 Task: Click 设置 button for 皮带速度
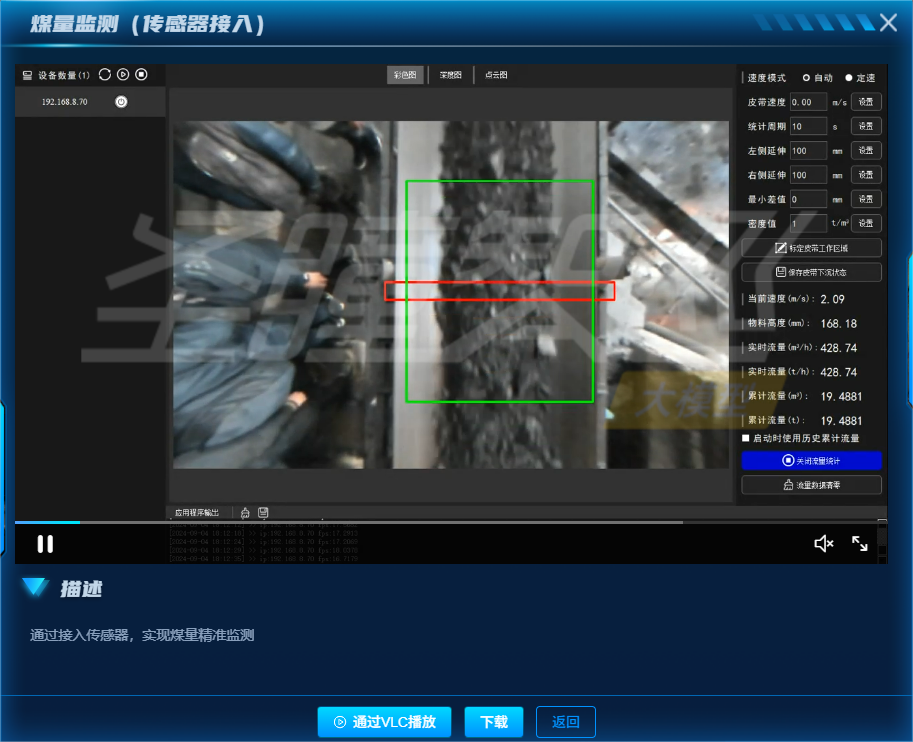pyautogui.click(x=866, y=102)
